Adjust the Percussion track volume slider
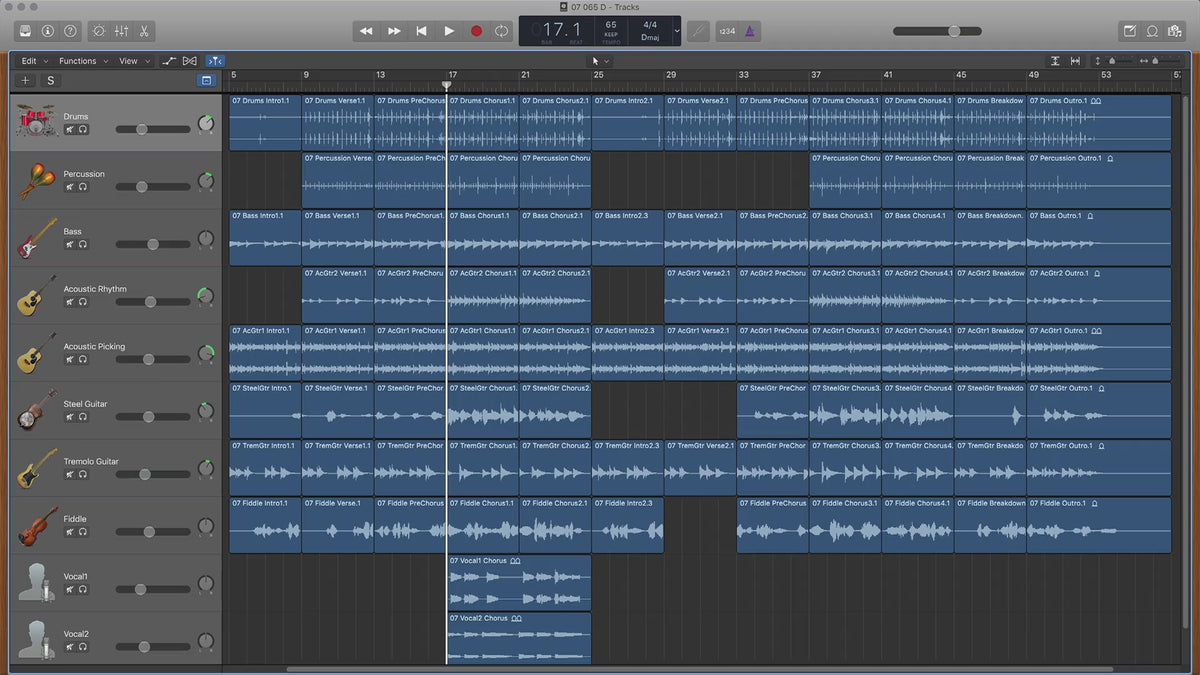Image resolution: width=1200 pixels, height=675 pixels. [x=142, y=187]
